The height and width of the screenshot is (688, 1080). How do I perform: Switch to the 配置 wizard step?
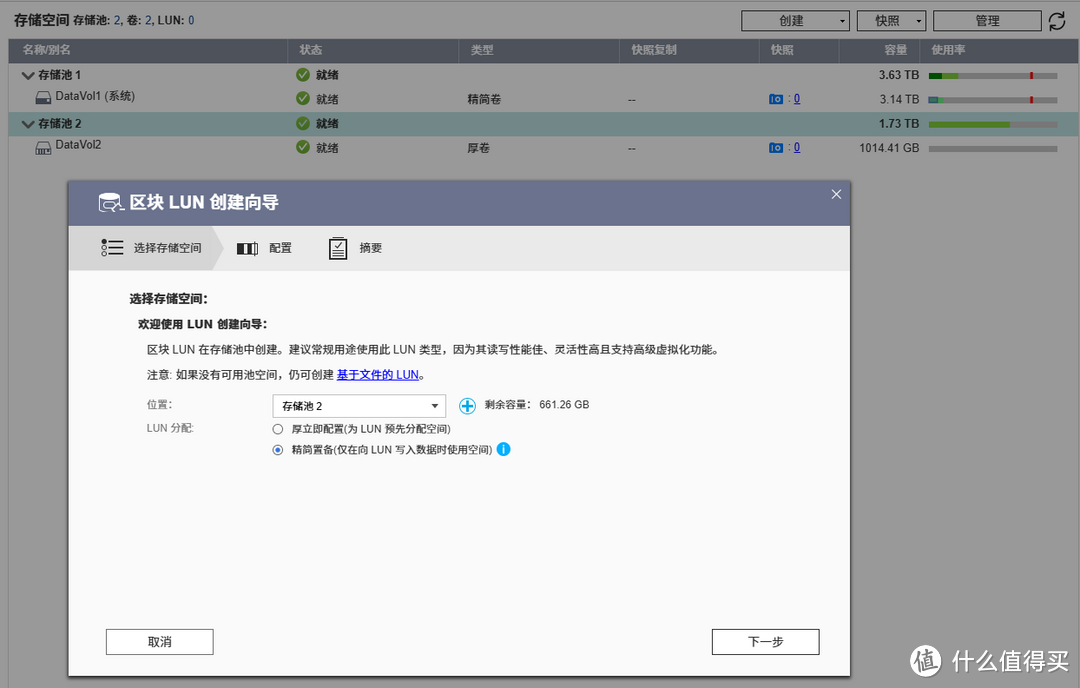click(265, 247)
